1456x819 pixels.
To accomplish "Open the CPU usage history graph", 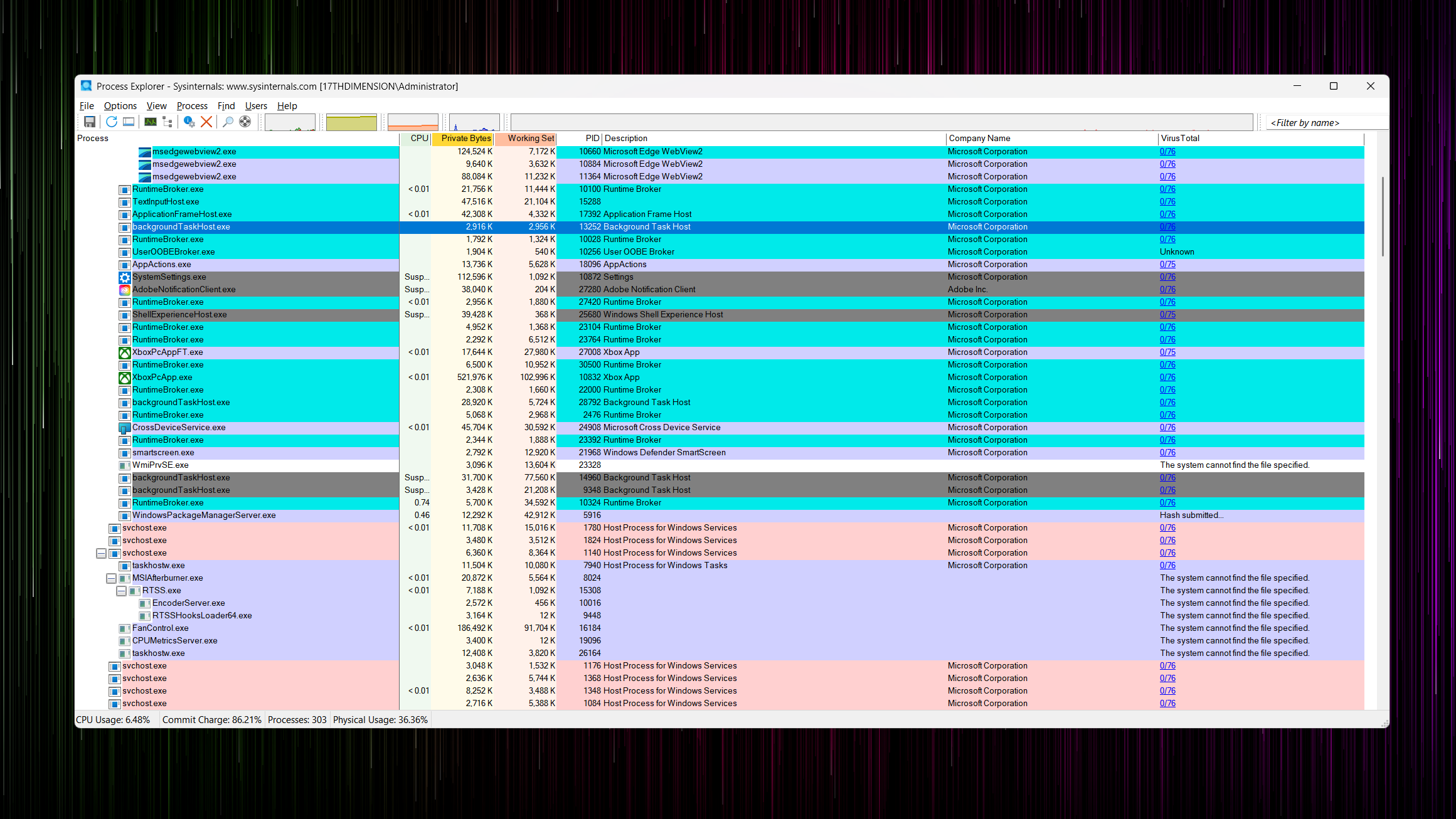I will 290,122.
